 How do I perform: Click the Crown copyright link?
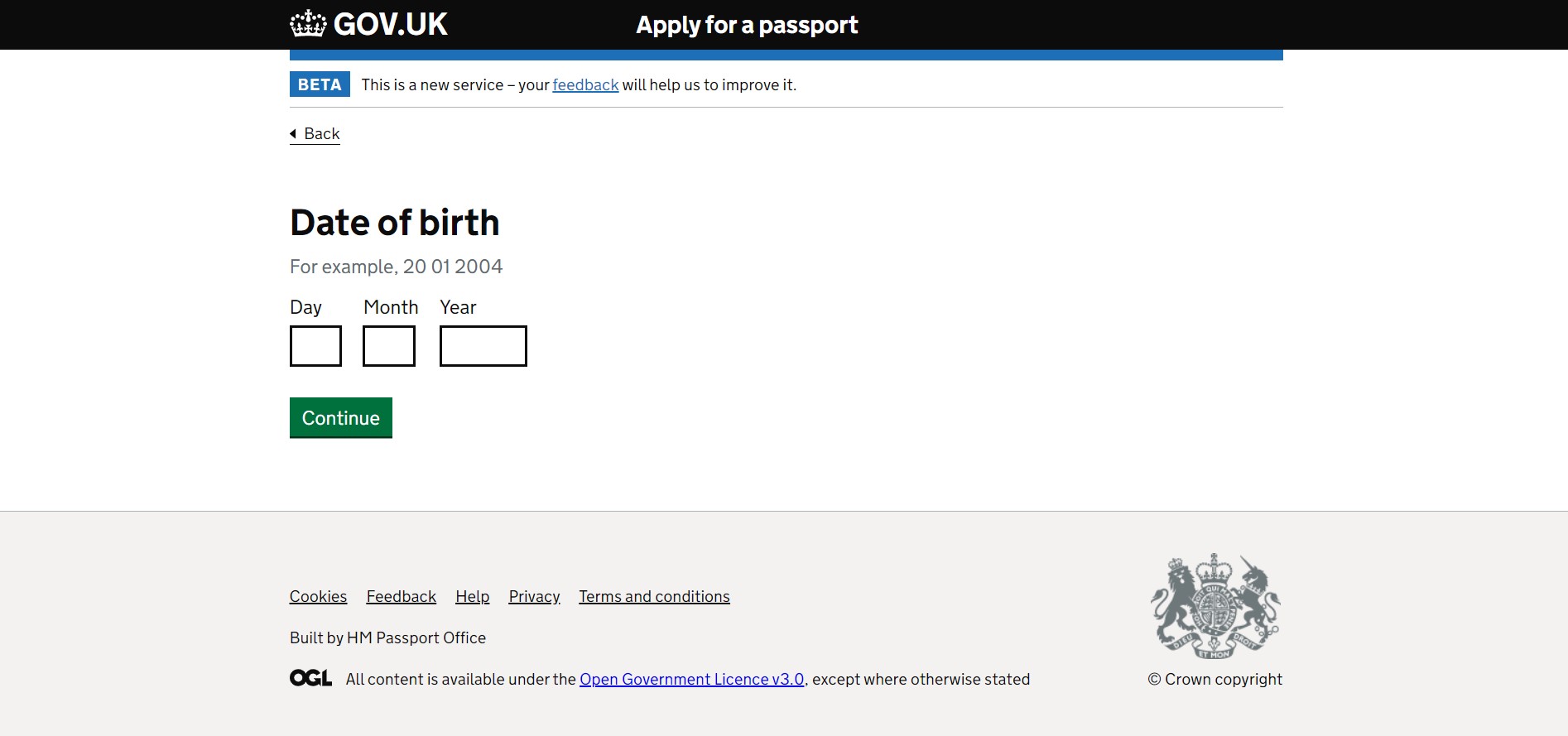tap(1214, 679)
